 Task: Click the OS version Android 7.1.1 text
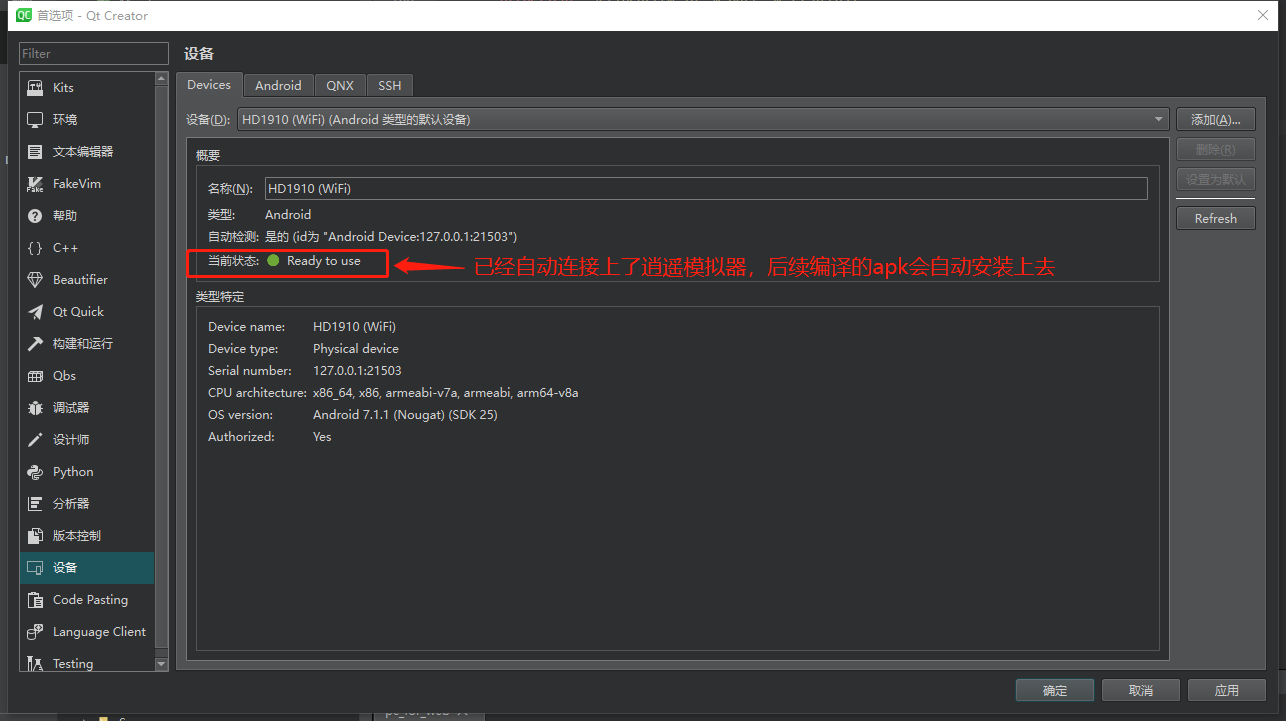tap(405, 415)
